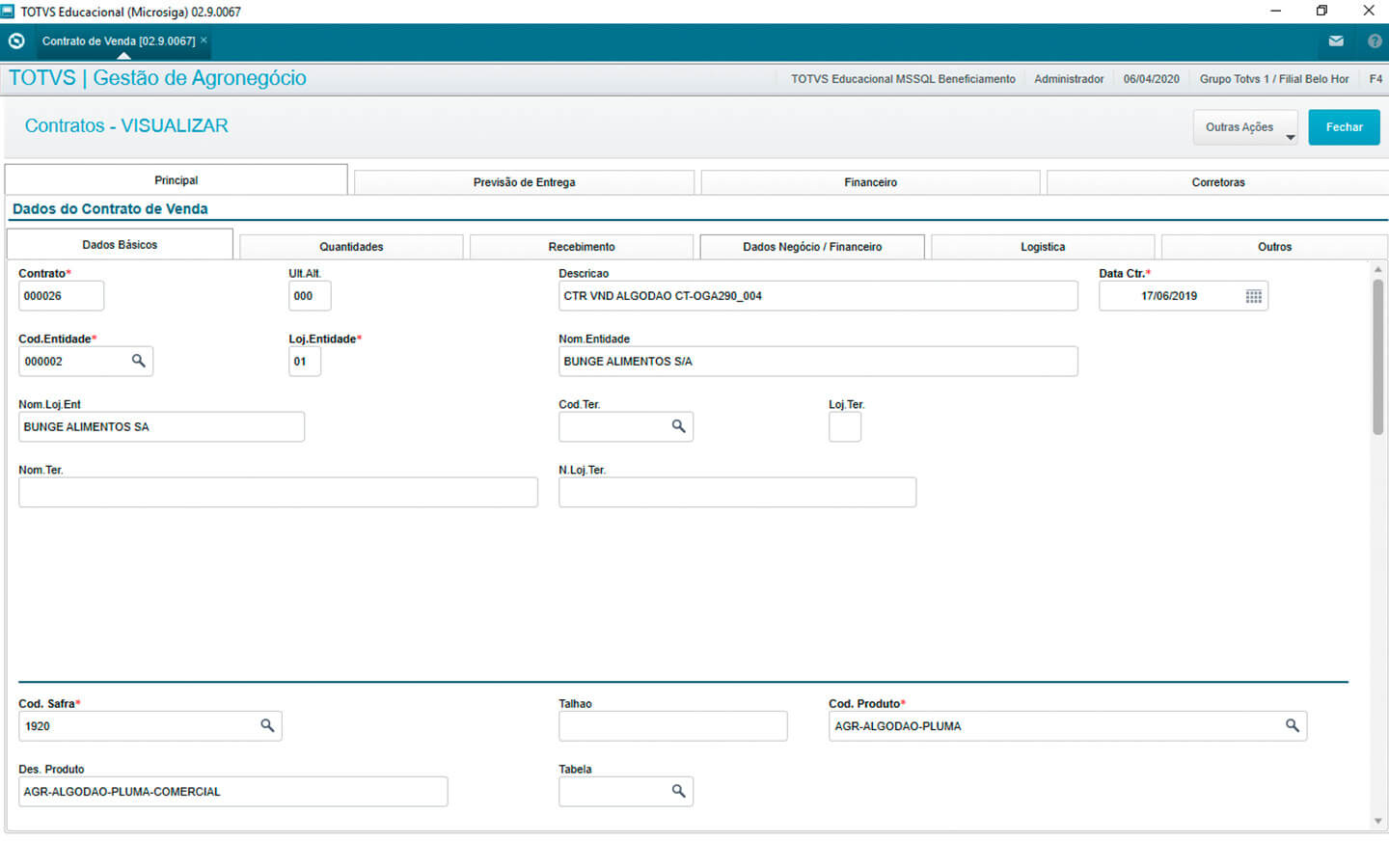This screenshot has height=868, width=1389.
Task: Click the Talhao input field
Action: 672,726
